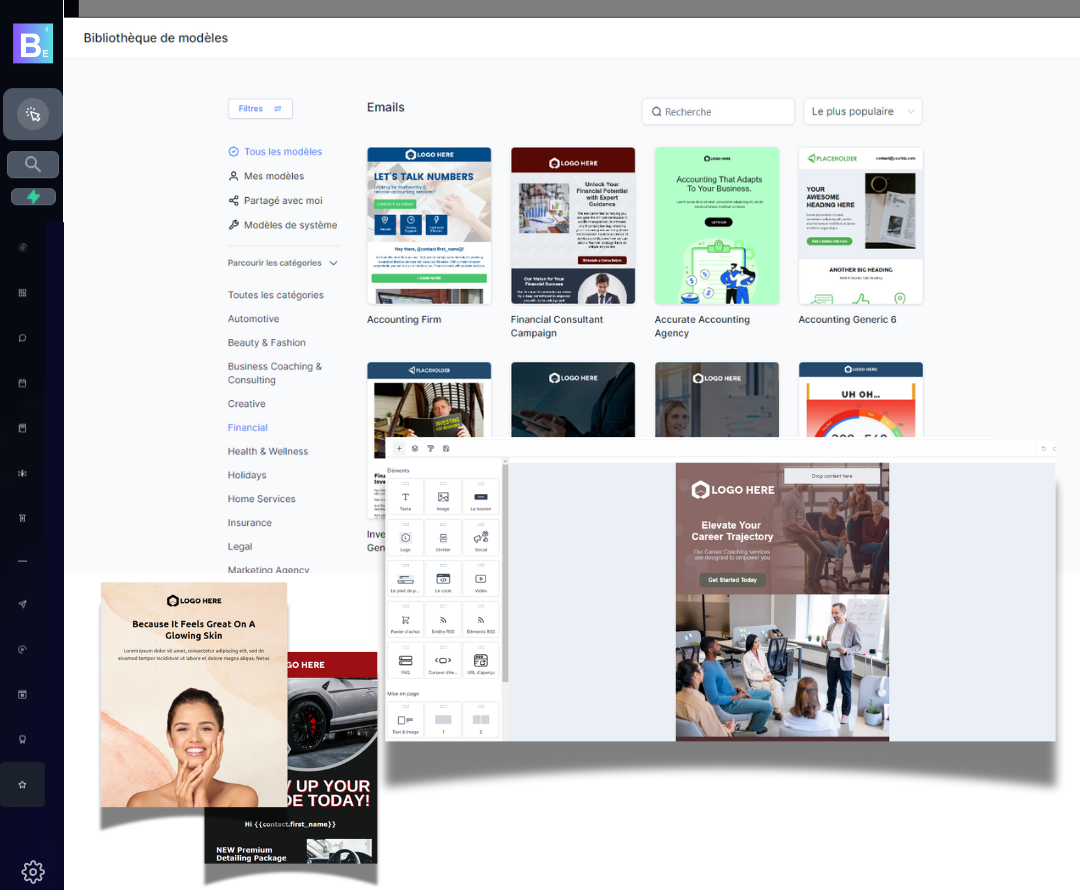Open the Financial Consultant Campaign template thumbnail

point(573,226)
